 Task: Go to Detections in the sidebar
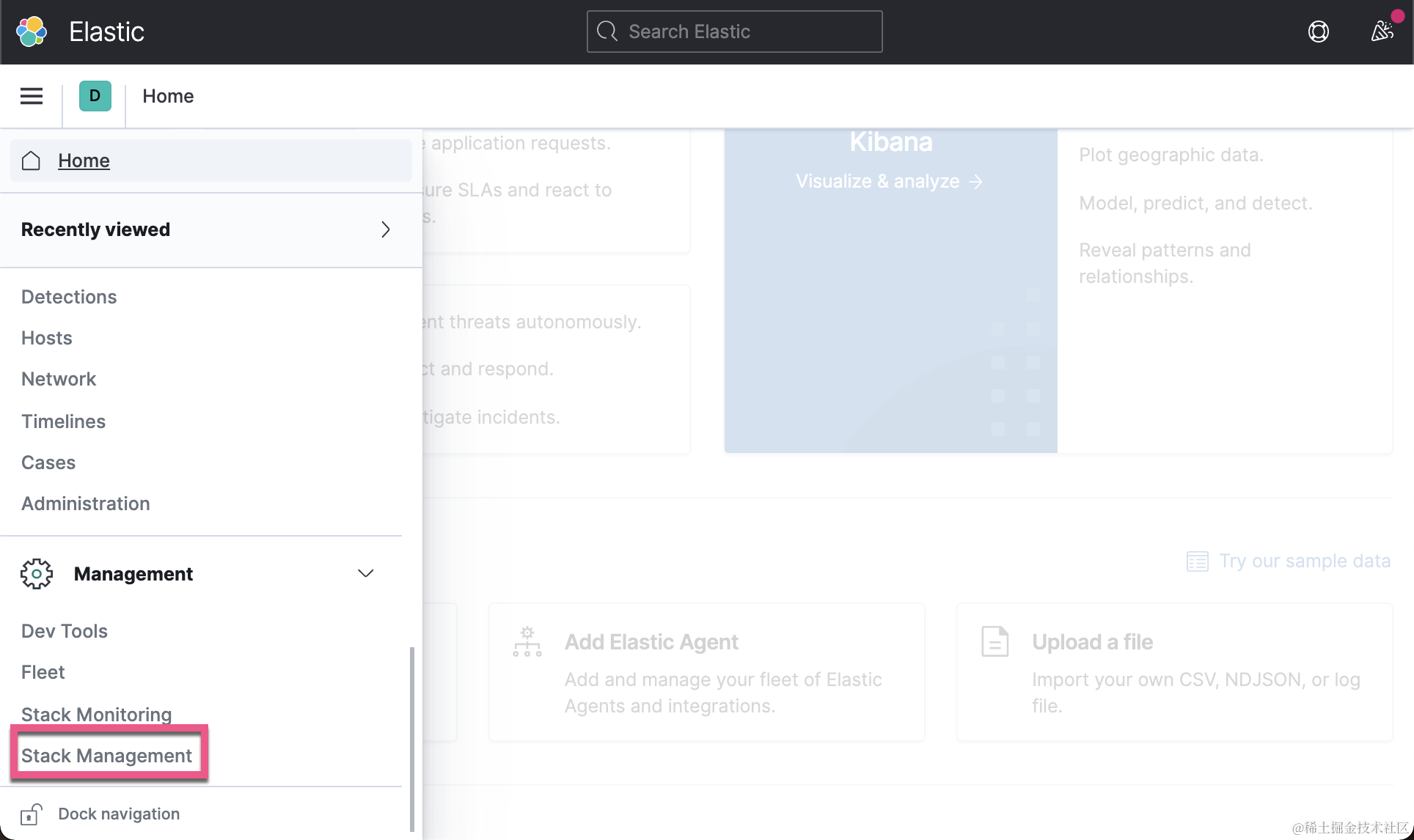tap(69, 297)
